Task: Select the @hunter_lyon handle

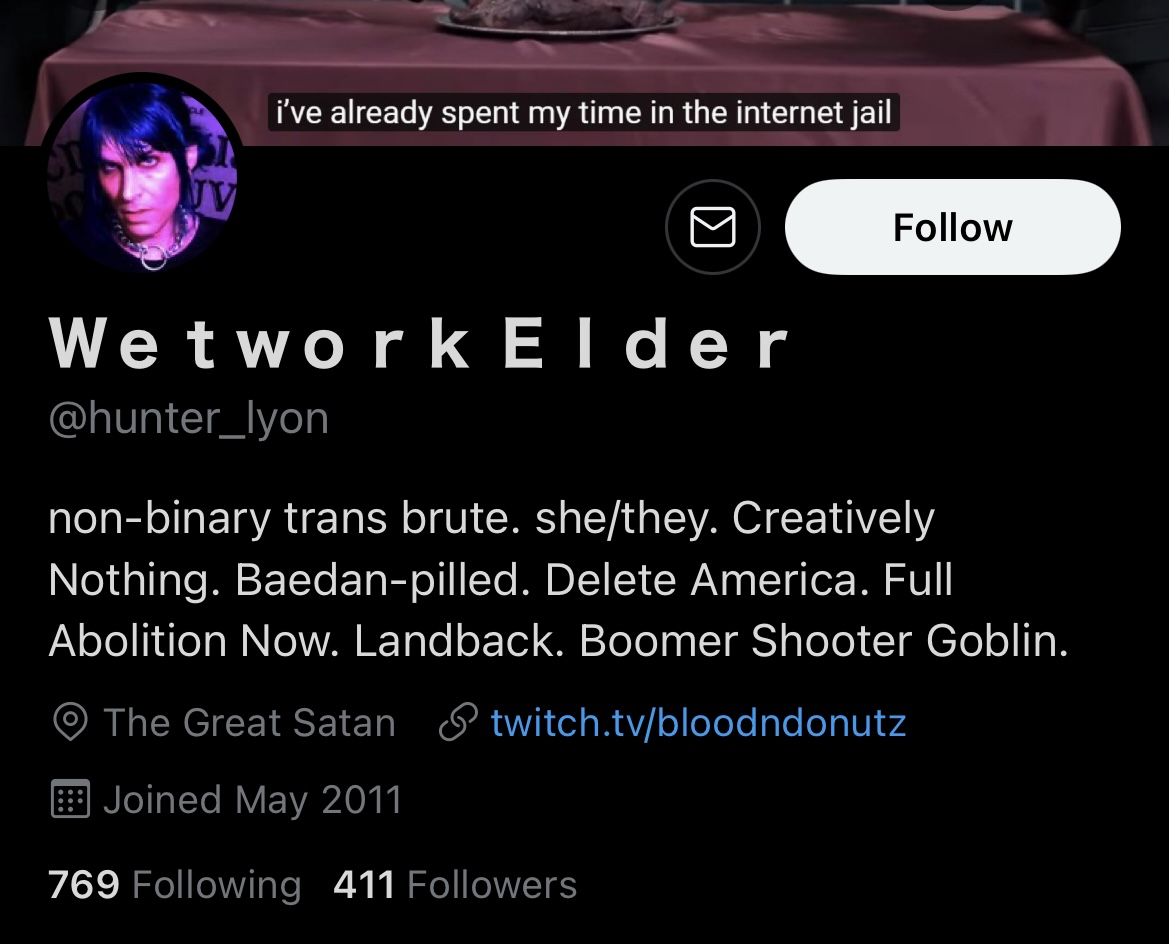Action: tap(189, 418)
